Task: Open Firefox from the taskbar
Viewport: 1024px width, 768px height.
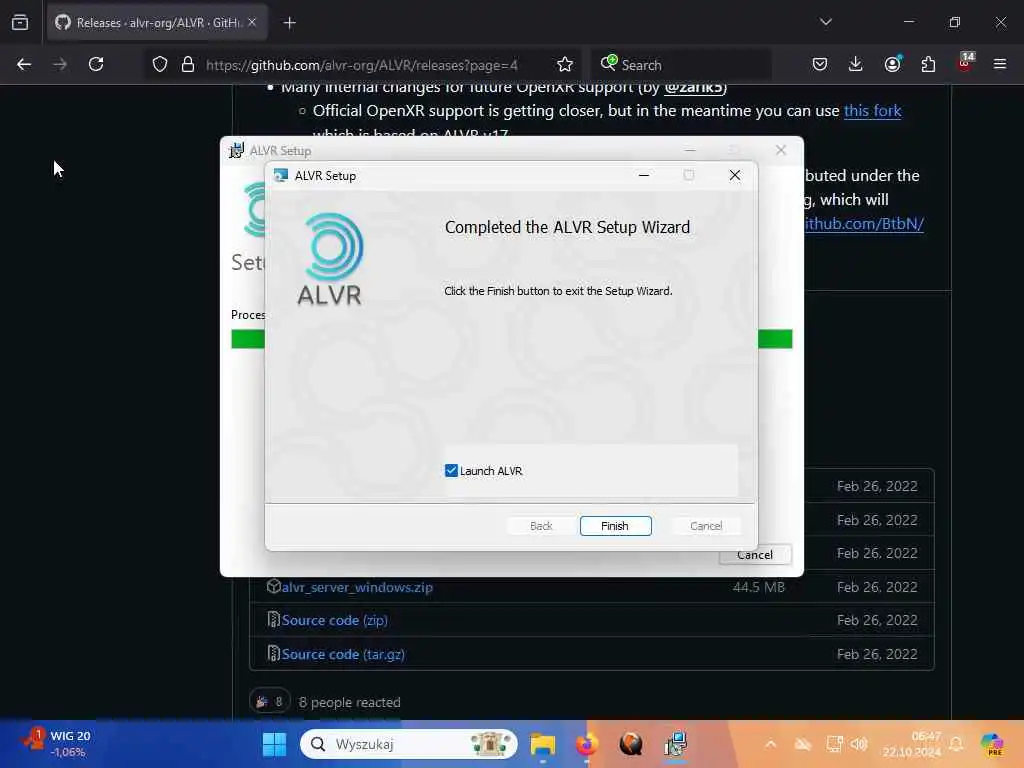Action: coord(586,744)
